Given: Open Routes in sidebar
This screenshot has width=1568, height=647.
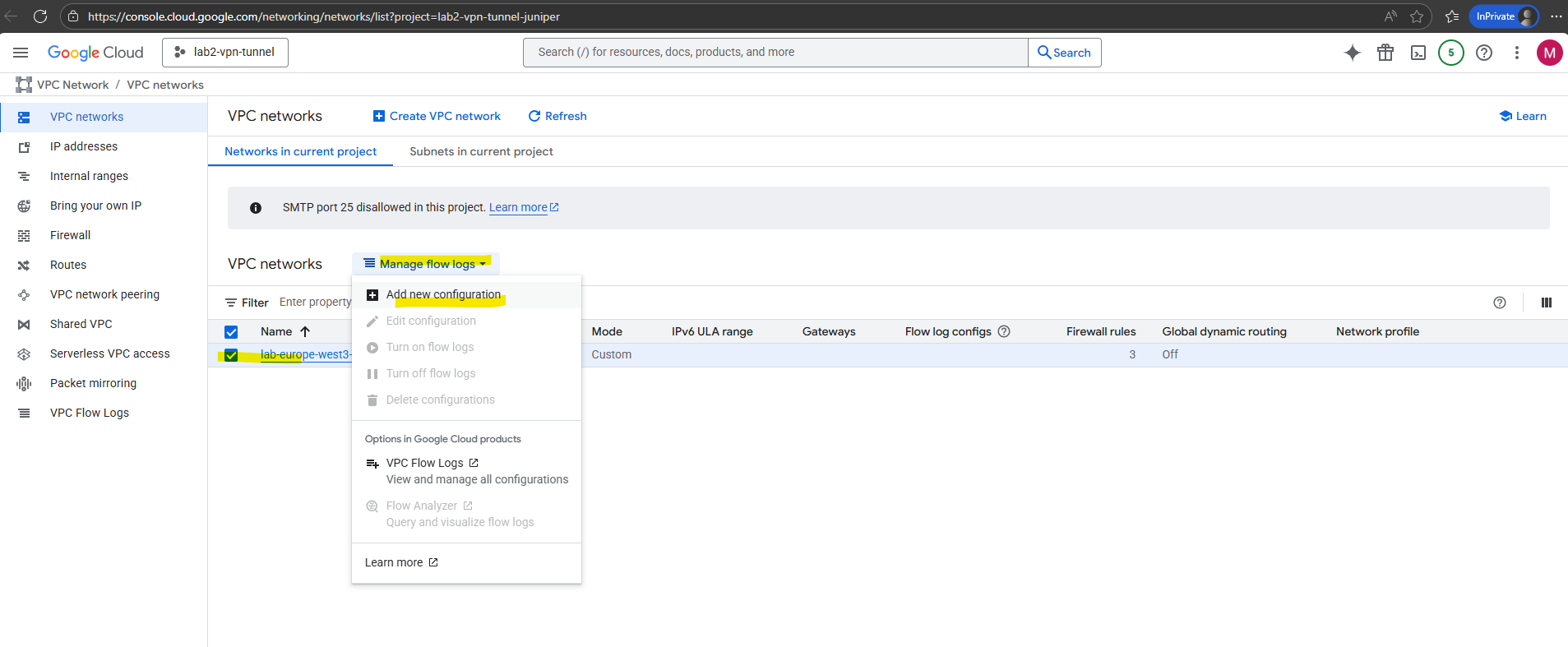Looking at the screenshot, I should tap(104, 265).
